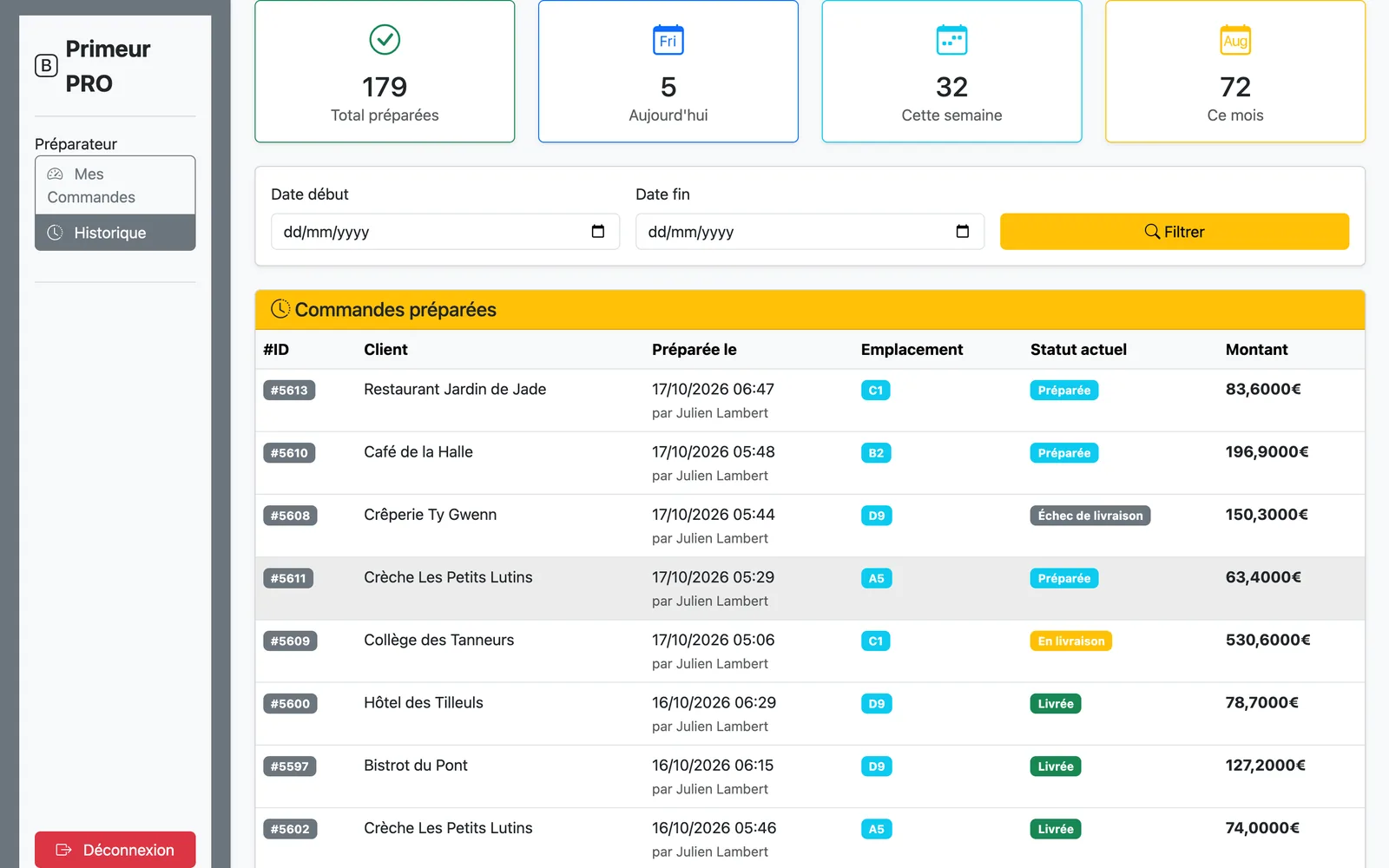Click the Fri calendar icon for Aujourd'hui
This screenshot has height=868, width=1389.
668,39
